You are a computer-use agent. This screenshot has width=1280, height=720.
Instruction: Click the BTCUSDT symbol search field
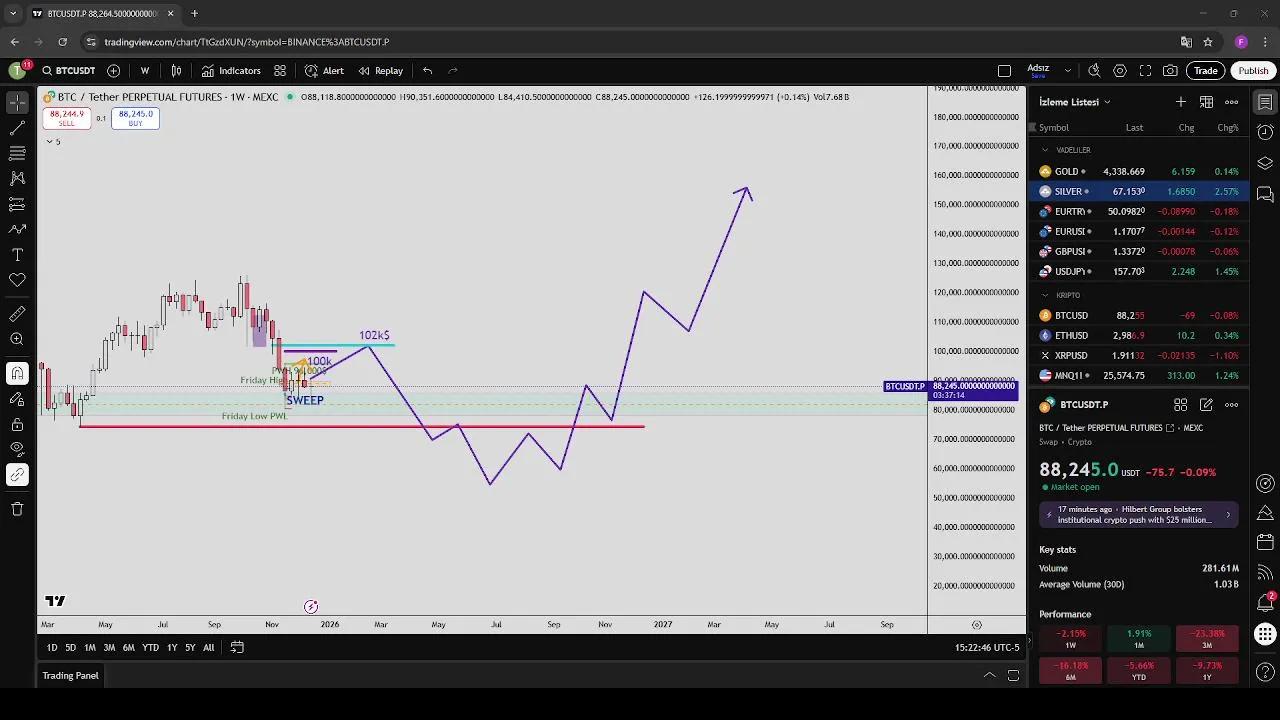[x=68, y=71]
